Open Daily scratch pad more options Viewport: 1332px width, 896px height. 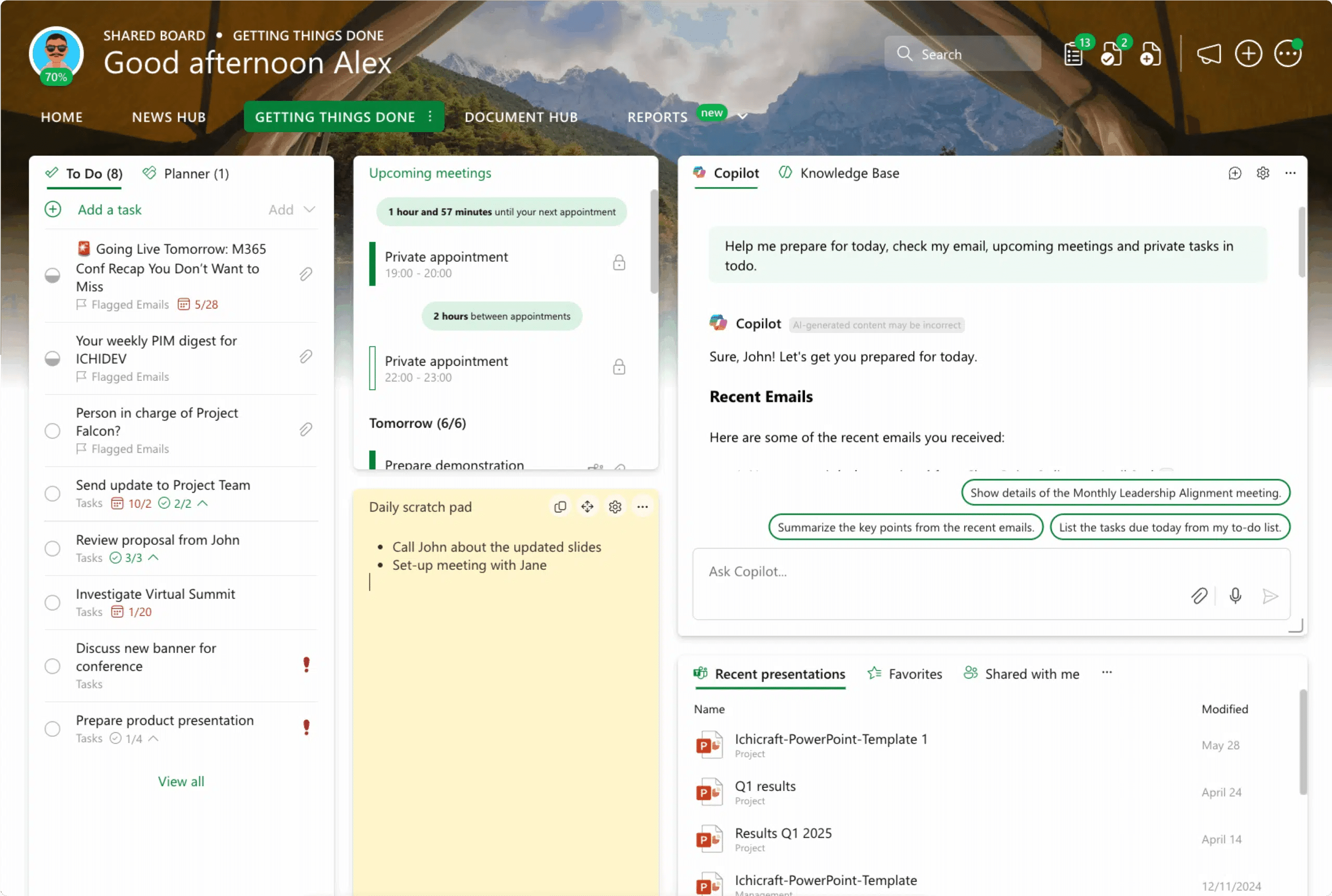(x=642, y=507)
